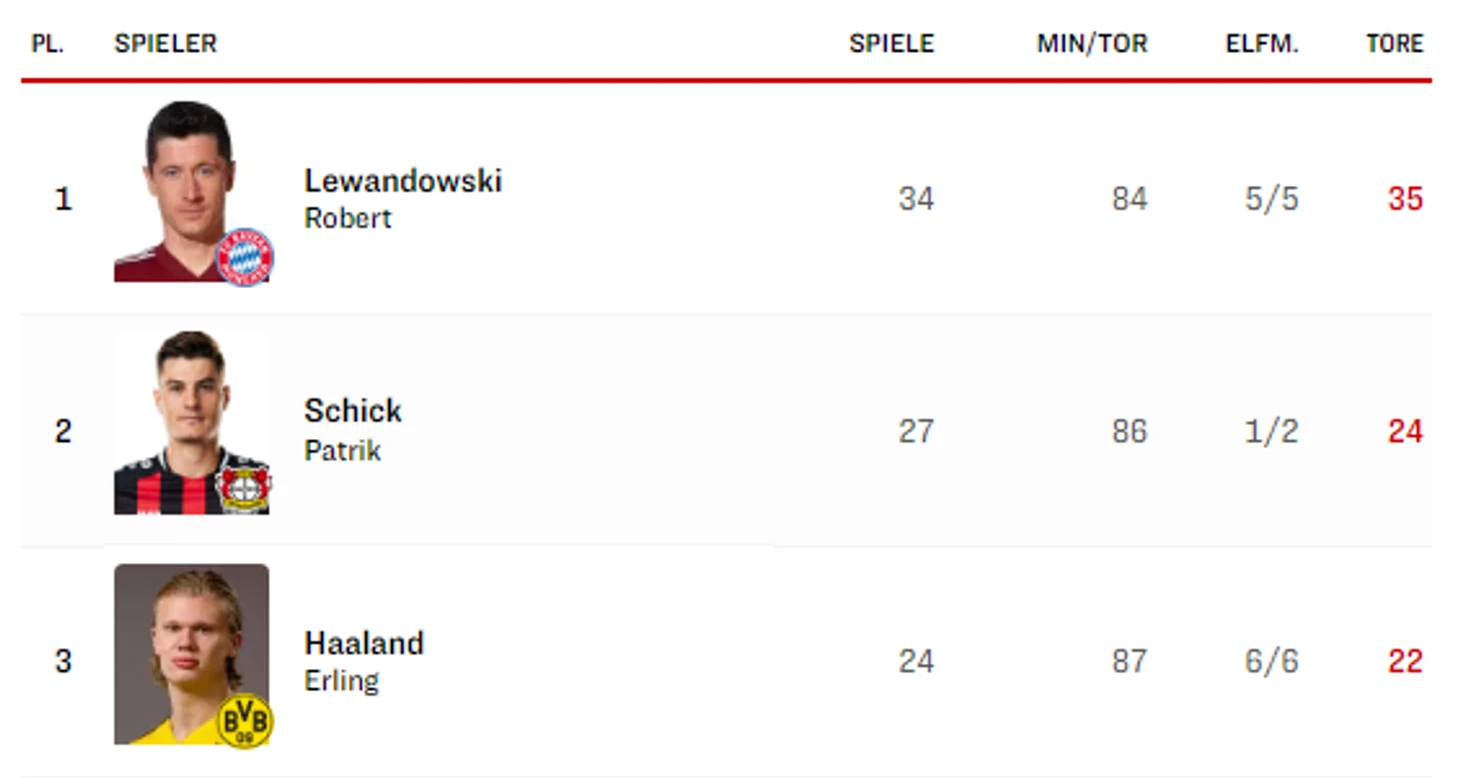Click Haaland's 6/6 penalty stat
This screenshot has width=1460, height=778.
(1272, 661)
